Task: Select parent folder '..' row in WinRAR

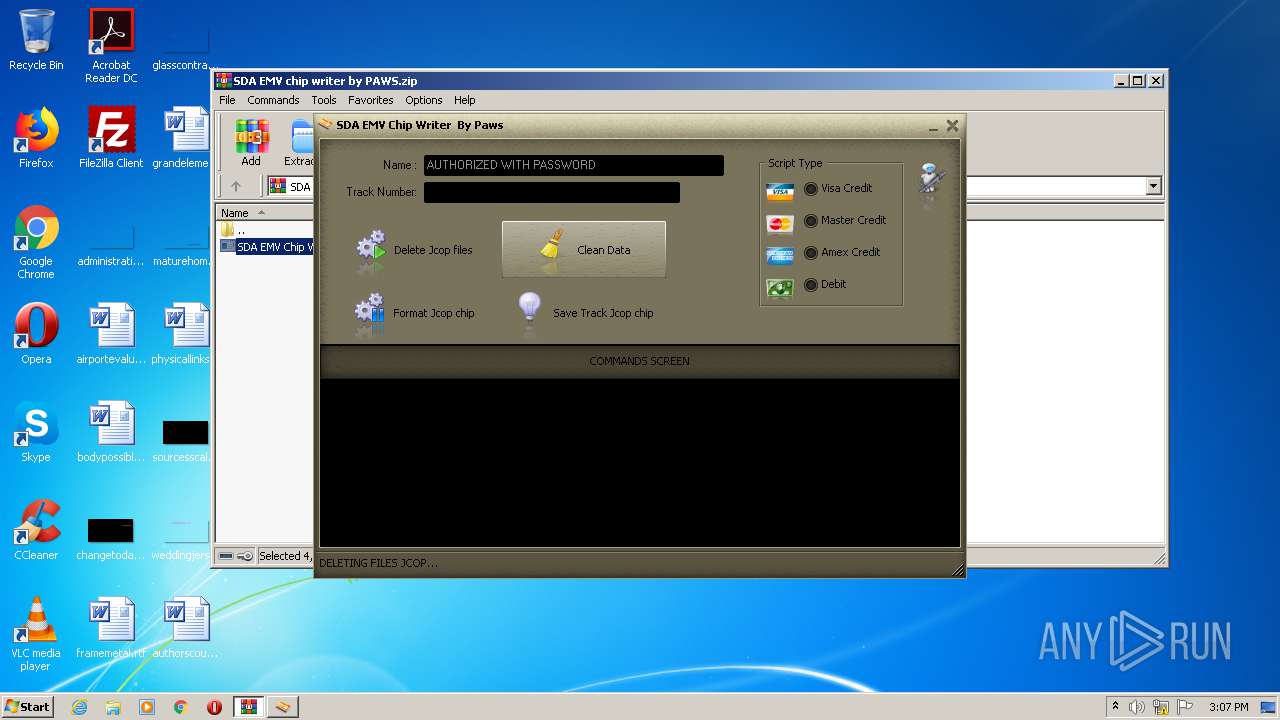Action: click(x=266, y=230)
